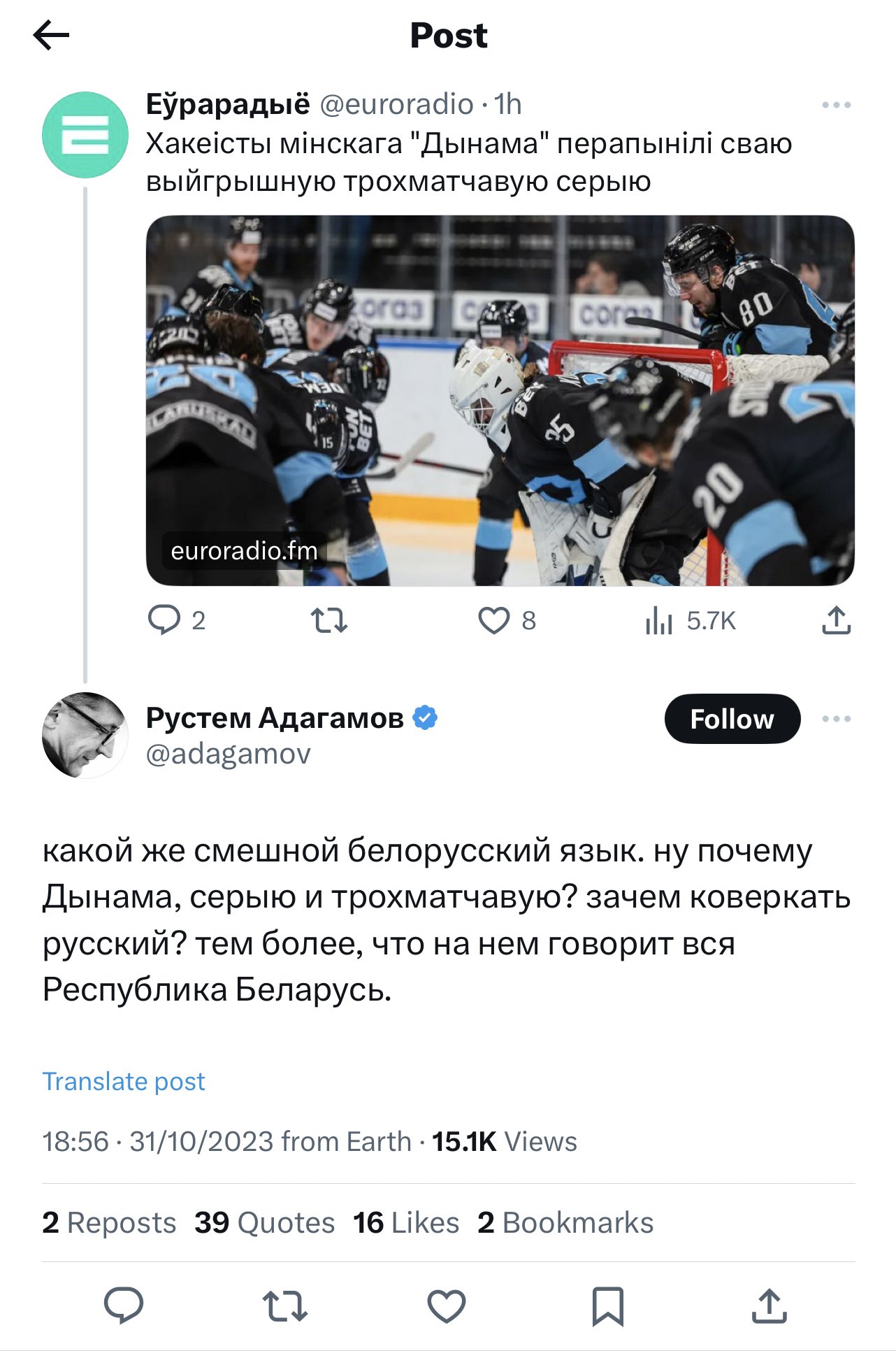Go back using the arrow icon
The height and width of the screenshot is (1360, 896).
(51, 35)
